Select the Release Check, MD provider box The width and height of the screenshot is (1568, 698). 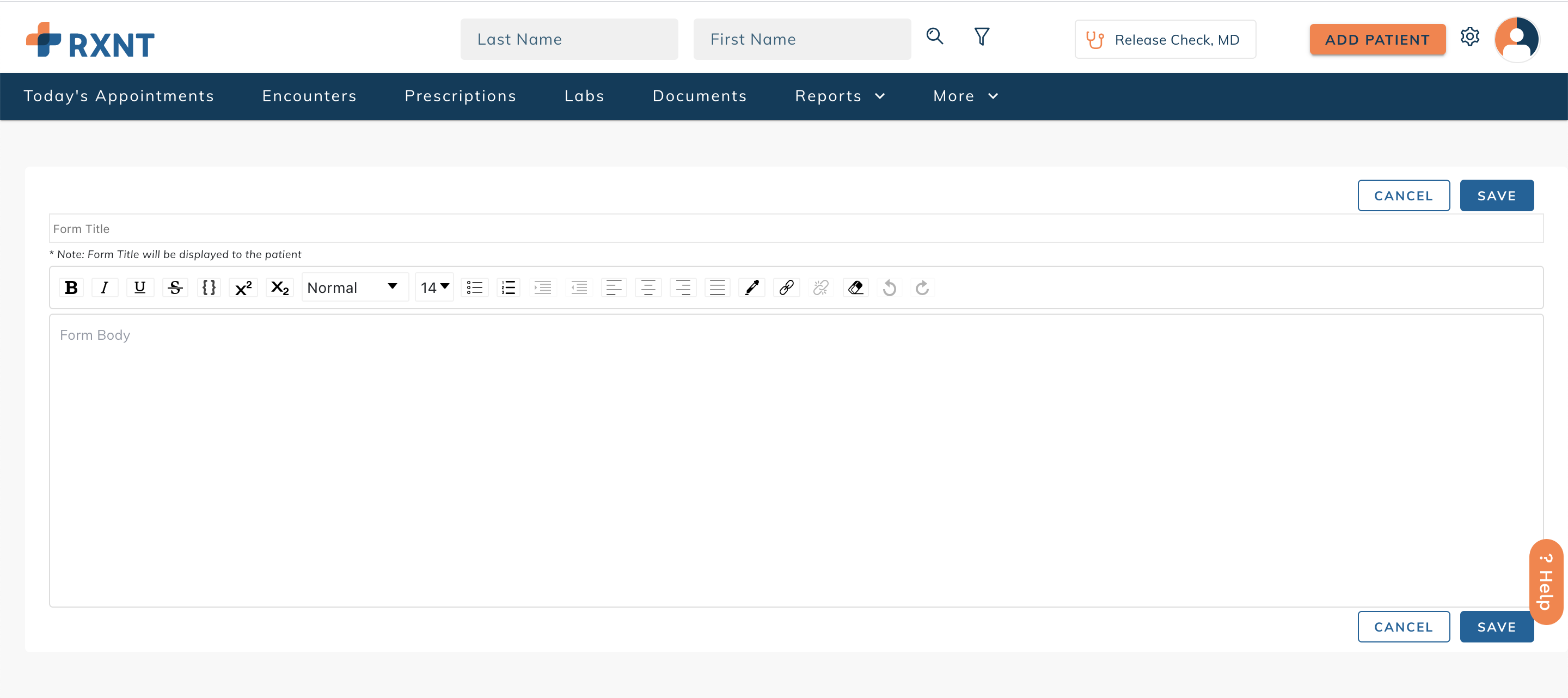pyautogui.click(x=1165, y=40)
